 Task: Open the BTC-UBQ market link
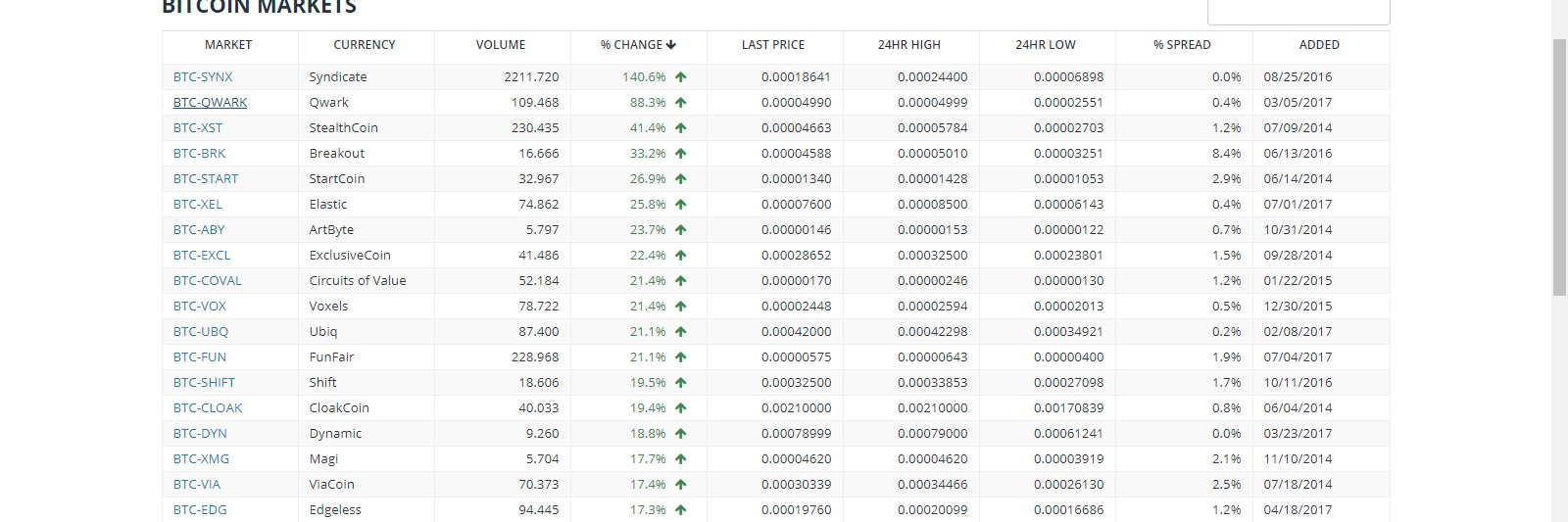point(201,331)
